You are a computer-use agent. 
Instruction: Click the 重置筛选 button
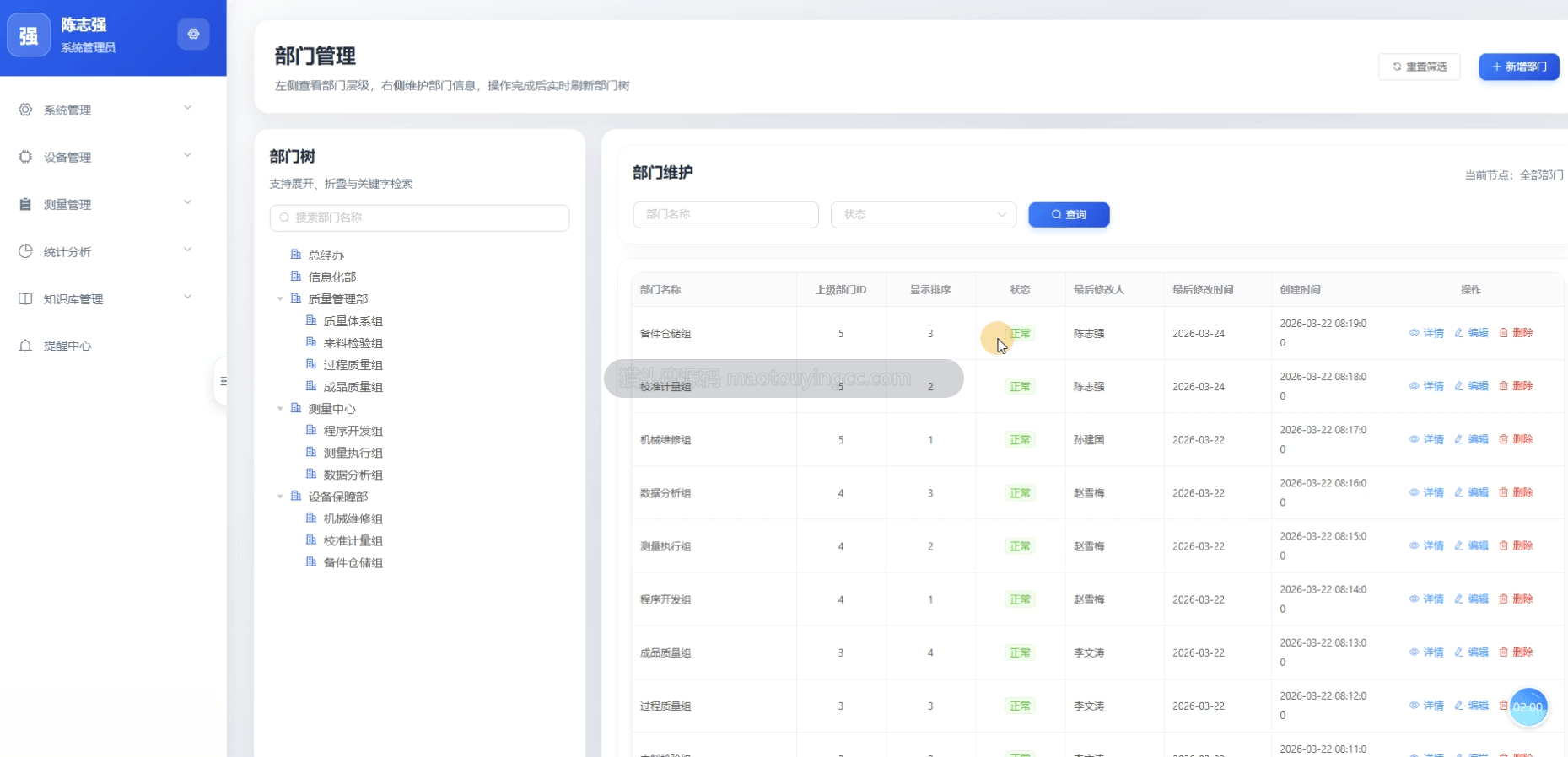click(1420, 67)
